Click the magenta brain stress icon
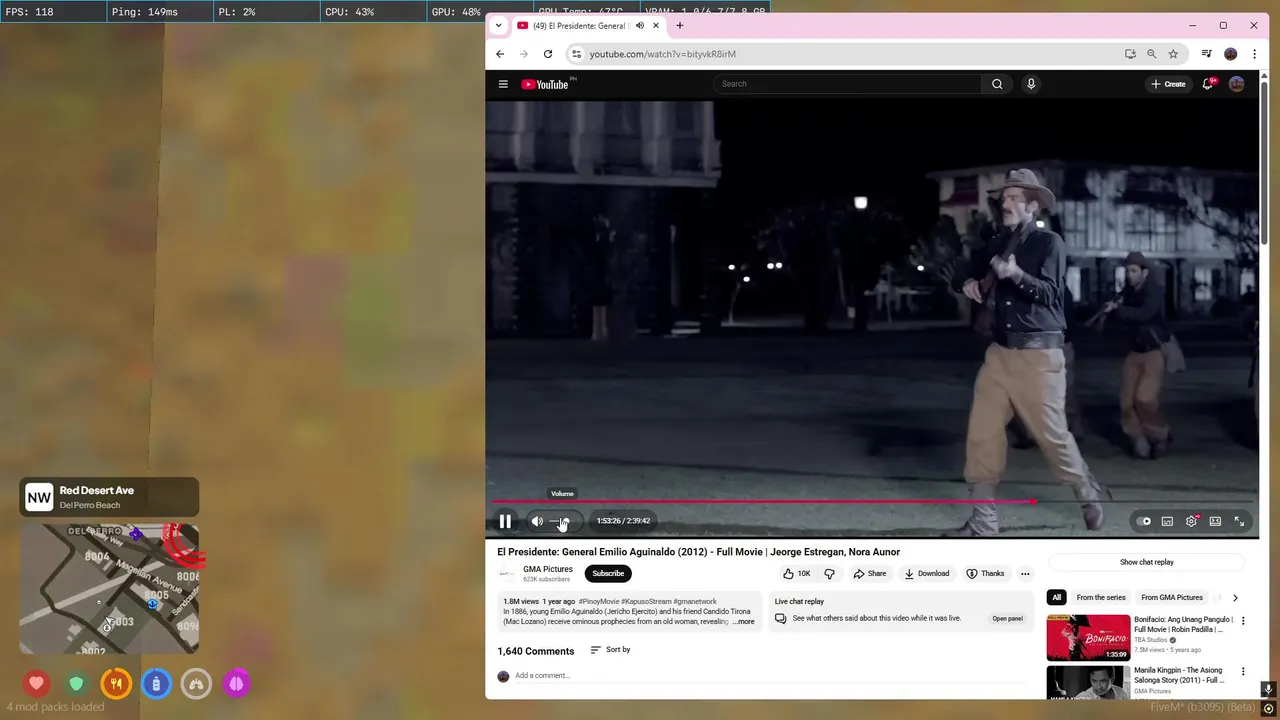 (236, 684)
